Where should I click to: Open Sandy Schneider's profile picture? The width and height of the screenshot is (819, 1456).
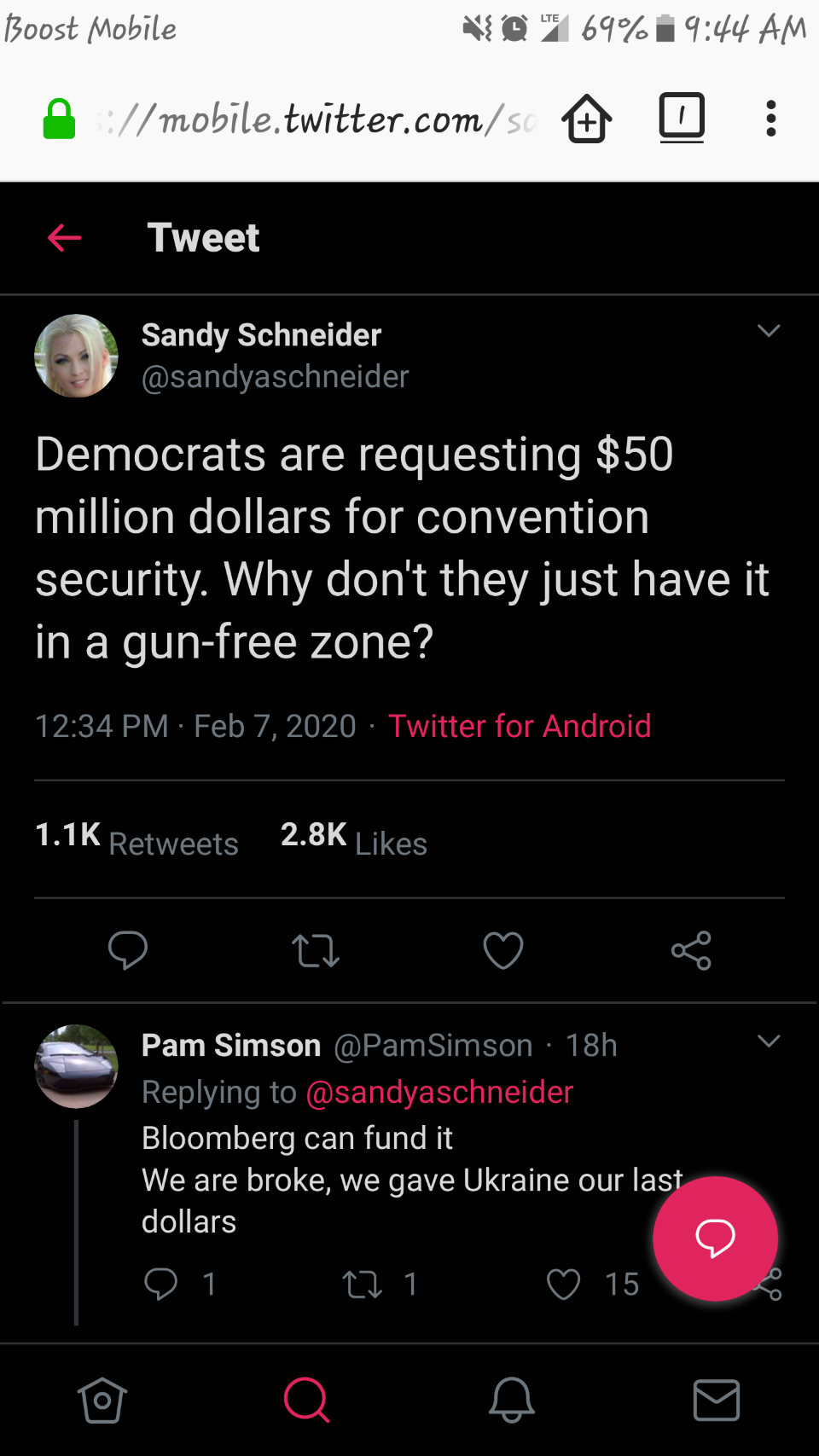76,356
